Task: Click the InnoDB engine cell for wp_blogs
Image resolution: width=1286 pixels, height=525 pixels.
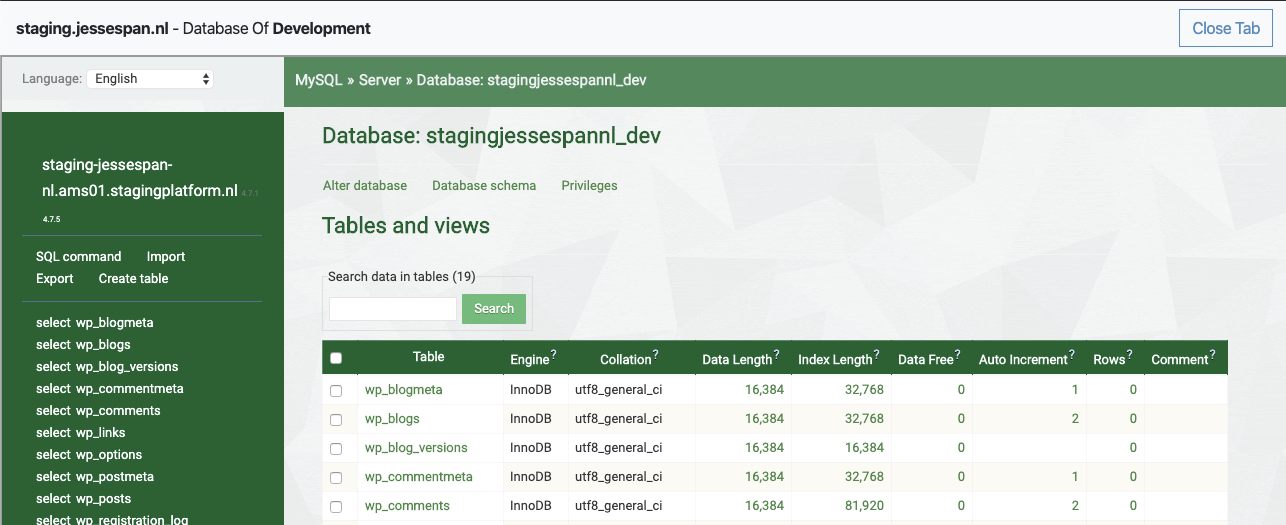Action: point(531,419)
